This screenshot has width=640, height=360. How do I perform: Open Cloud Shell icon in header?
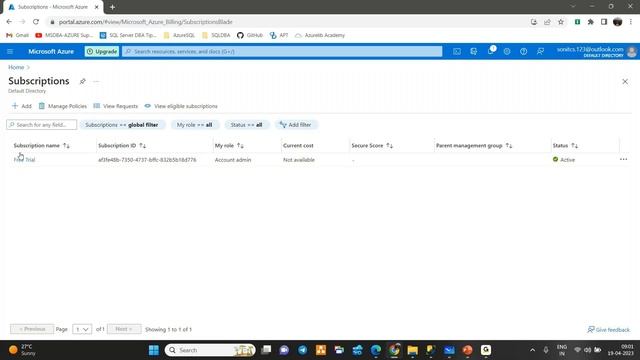point(457,51)
